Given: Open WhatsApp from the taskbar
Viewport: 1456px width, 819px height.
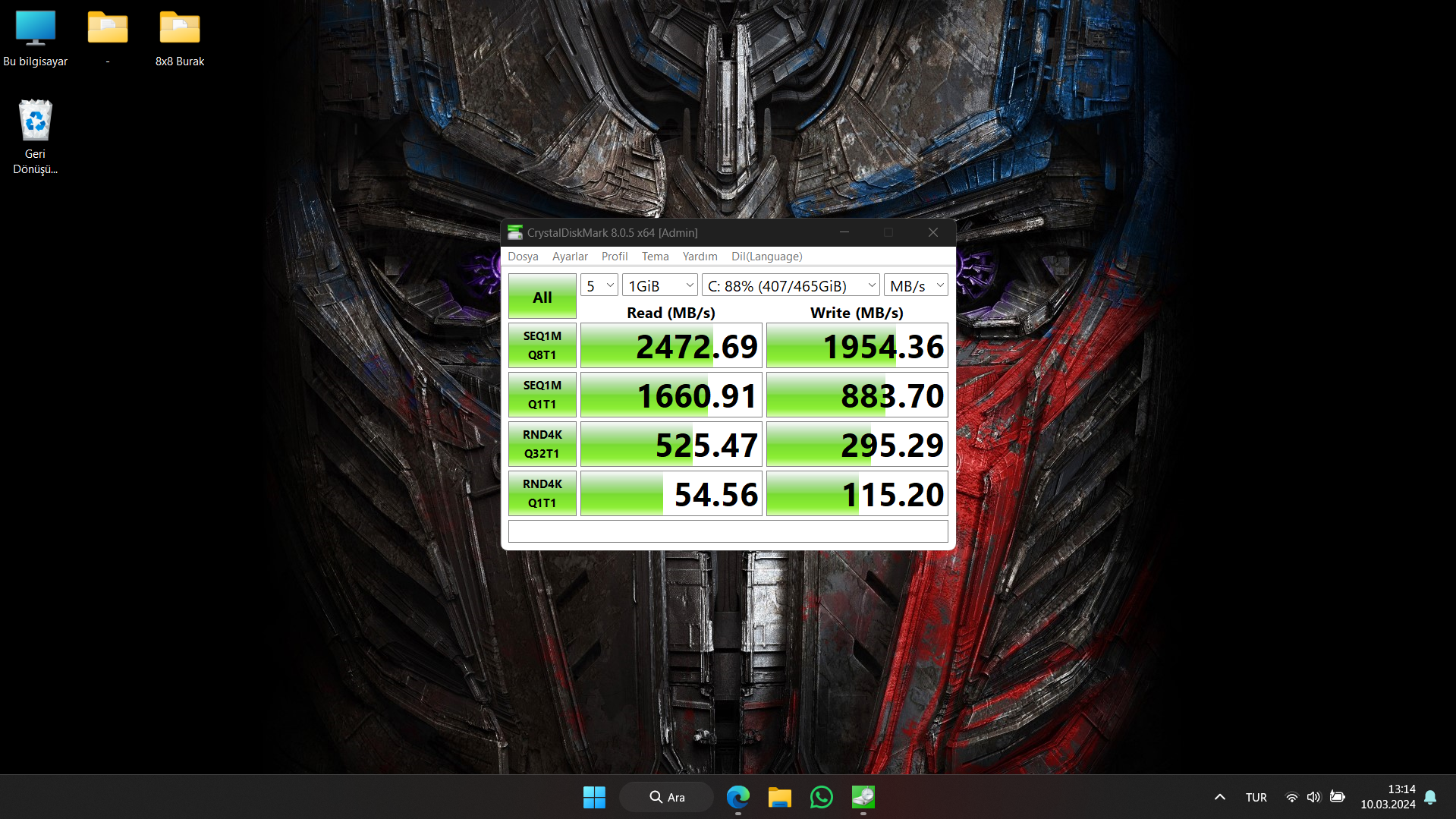Looking at the screenshot, I should click(x=821, y=797).
